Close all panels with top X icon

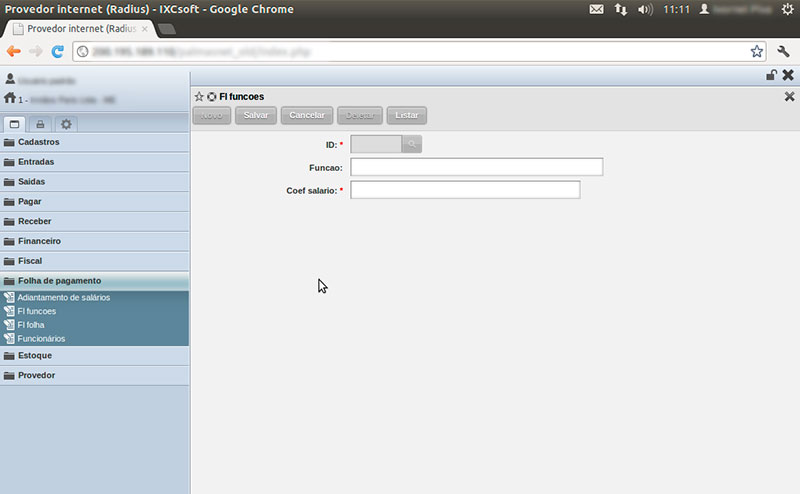[788, 75]
